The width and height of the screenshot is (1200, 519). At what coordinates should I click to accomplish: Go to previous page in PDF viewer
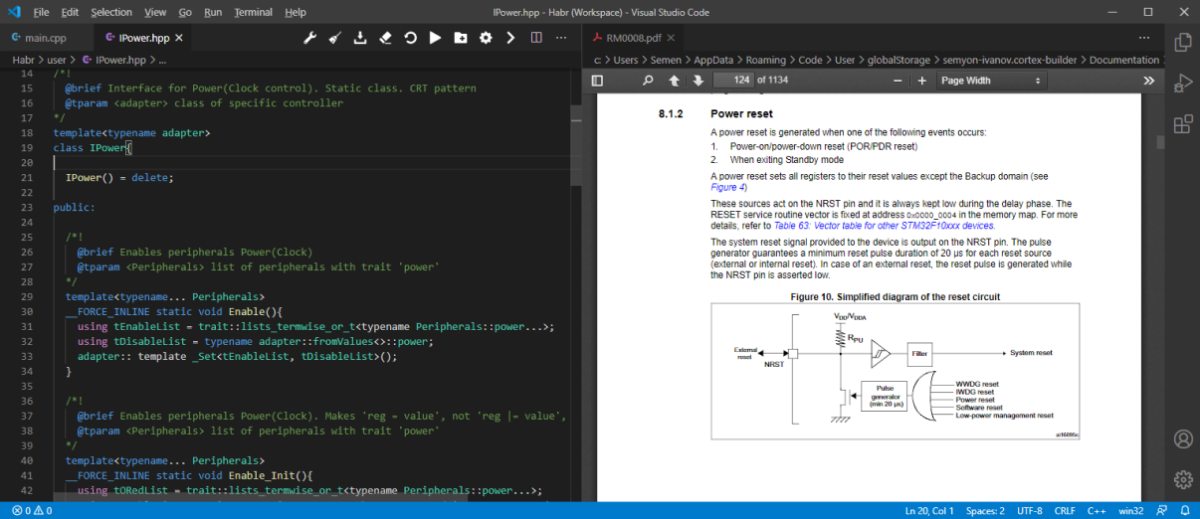[x=674, y=80]
